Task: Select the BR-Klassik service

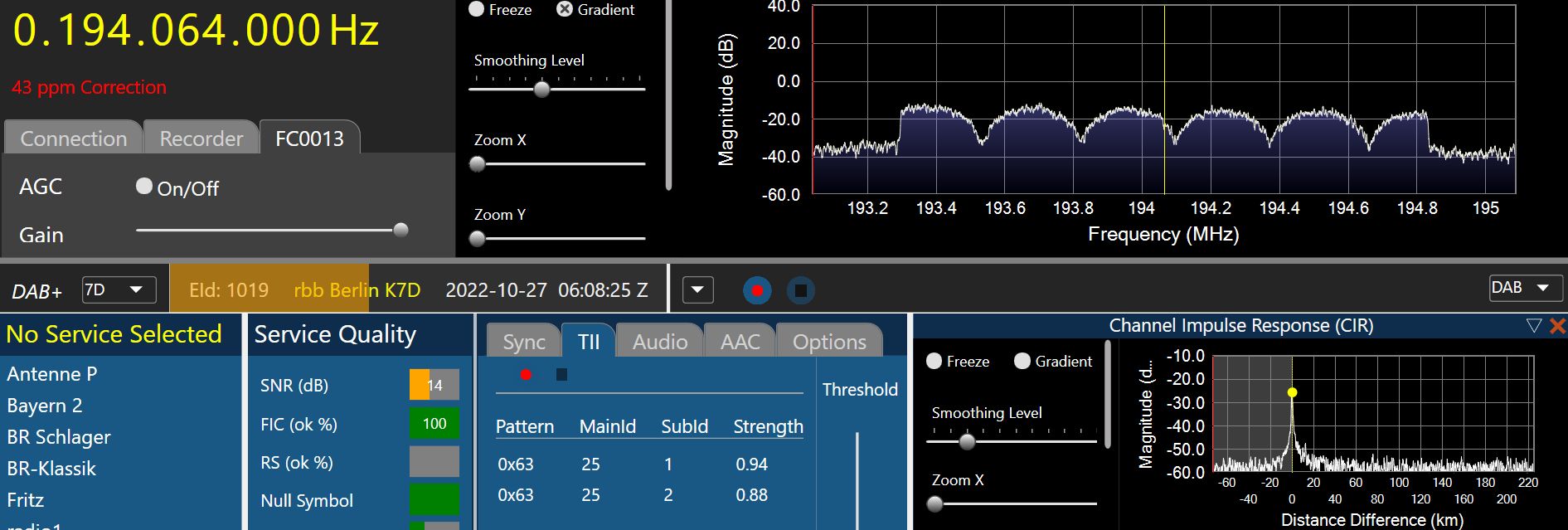Action: click(x=51, y=469)
